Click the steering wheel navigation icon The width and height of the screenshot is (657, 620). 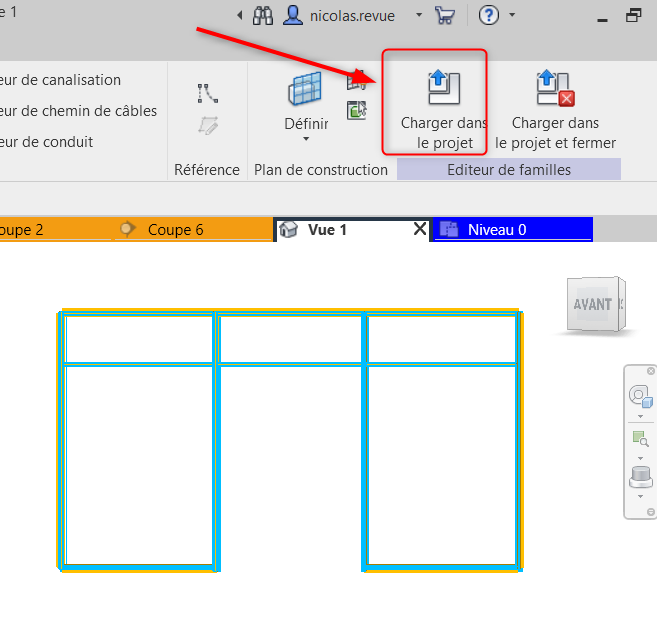(x=640, y=395)
